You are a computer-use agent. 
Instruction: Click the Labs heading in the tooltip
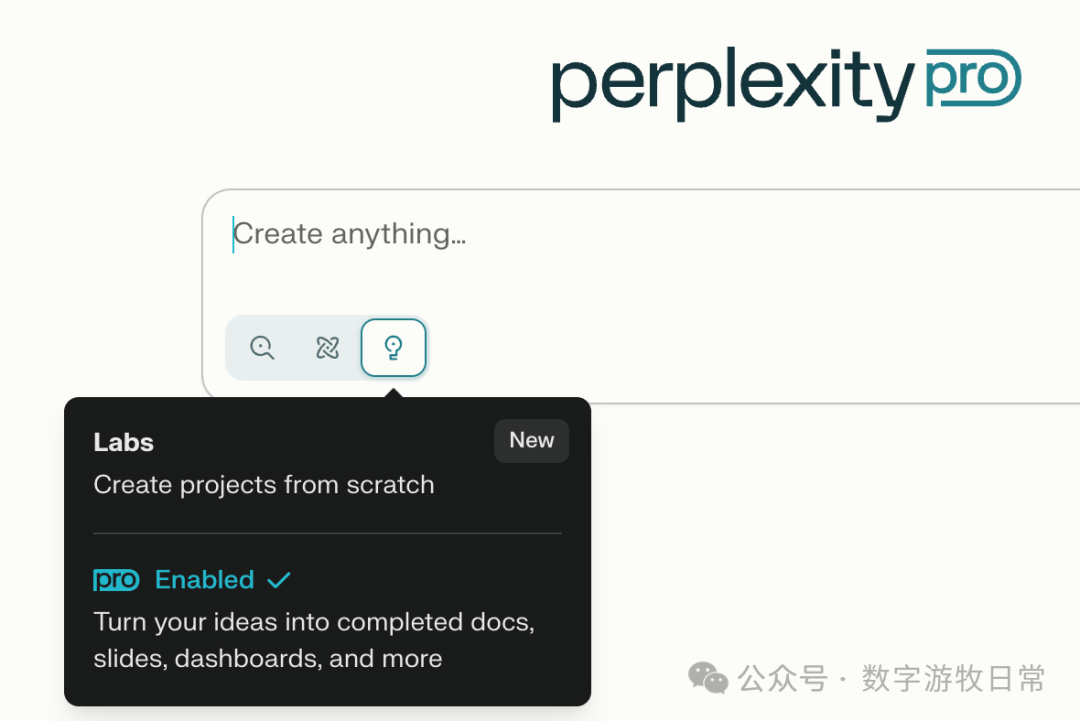[x=124, y=443]
